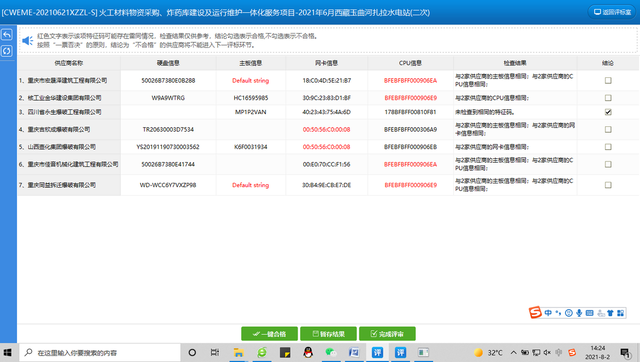The height and width of the screenshot is (362, 640).
Task: Click the CPU信息 column header
Action: pyautogui.click(x=410, y=63)
